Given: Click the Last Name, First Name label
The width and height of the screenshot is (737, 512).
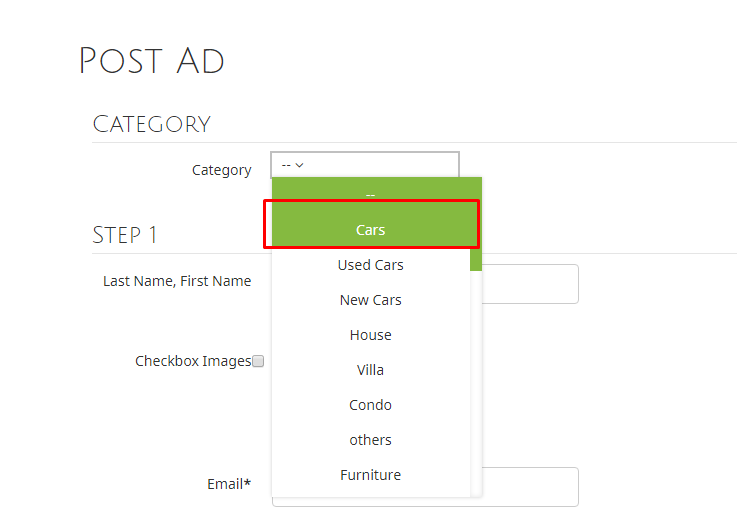Looking at the screenshot, I should (x=177, y=281).
